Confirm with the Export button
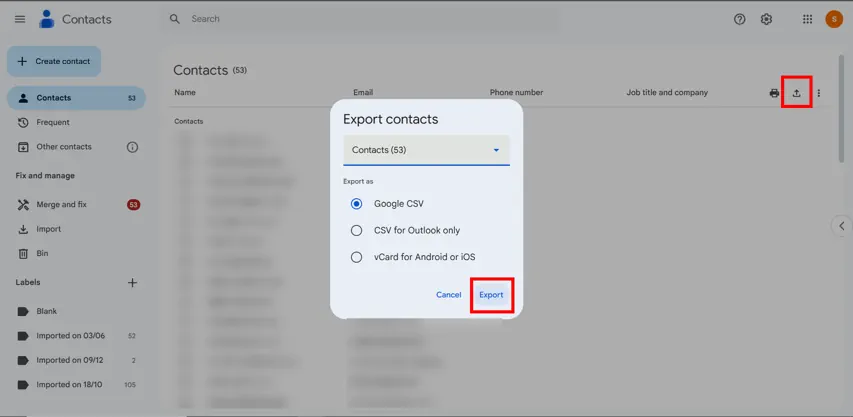The height and width of the screenshot is (417, 853). (x=491, y=295)
